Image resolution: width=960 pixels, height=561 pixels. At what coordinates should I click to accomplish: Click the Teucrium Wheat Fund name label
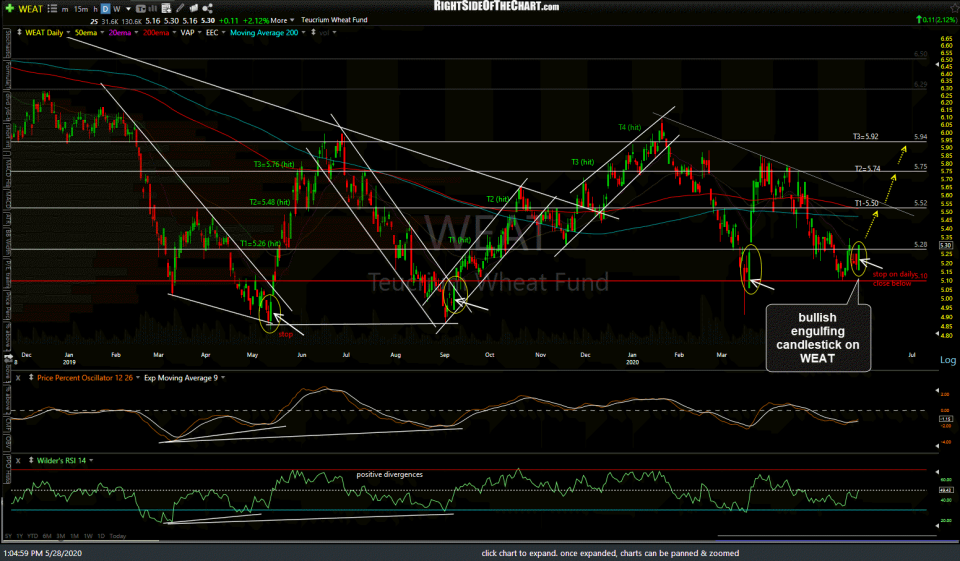pyautogui.click(x=334, y=20)
